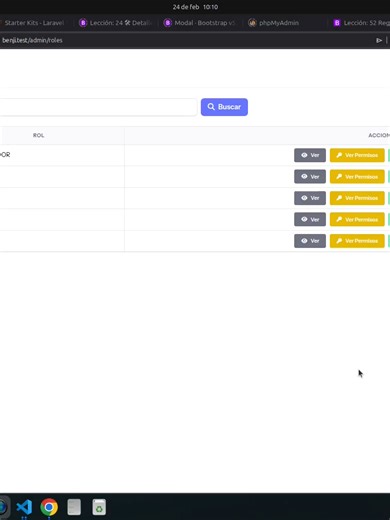The width and height of the screenshot is (390, 520).
Task: Focus the search text field beside Buscar
Action: (x=98, y=107)
